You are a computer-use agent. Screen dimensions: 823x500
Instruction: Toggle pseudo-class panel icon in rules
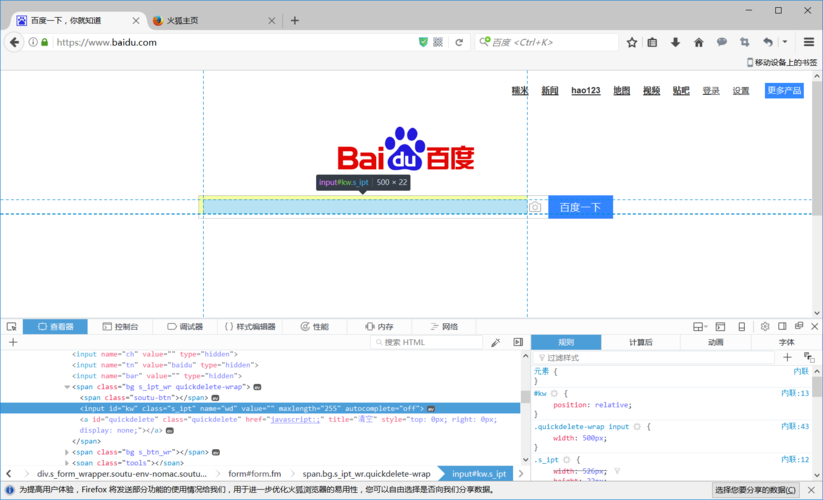point(809,358)
